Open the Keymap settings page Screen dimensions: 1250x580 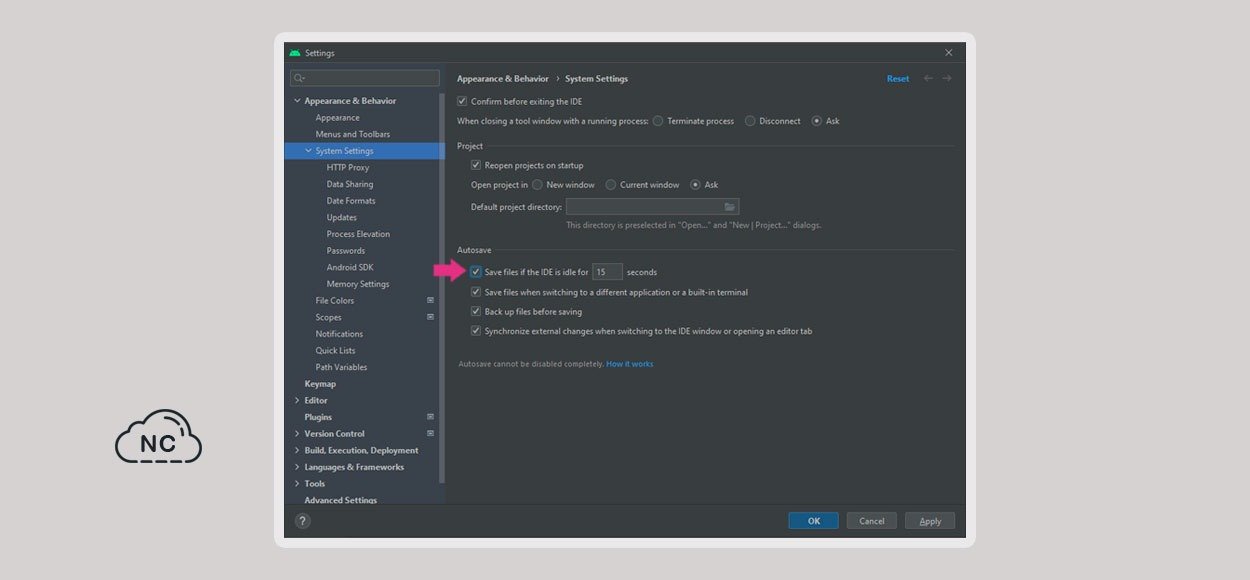point(320,384)
